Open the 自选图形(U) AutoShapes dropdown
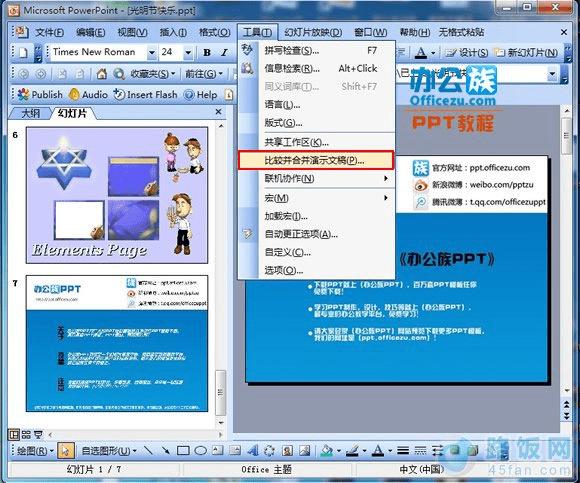Viewport: 580px width, 483px height. pyautogui.click(x=109, y=451)
